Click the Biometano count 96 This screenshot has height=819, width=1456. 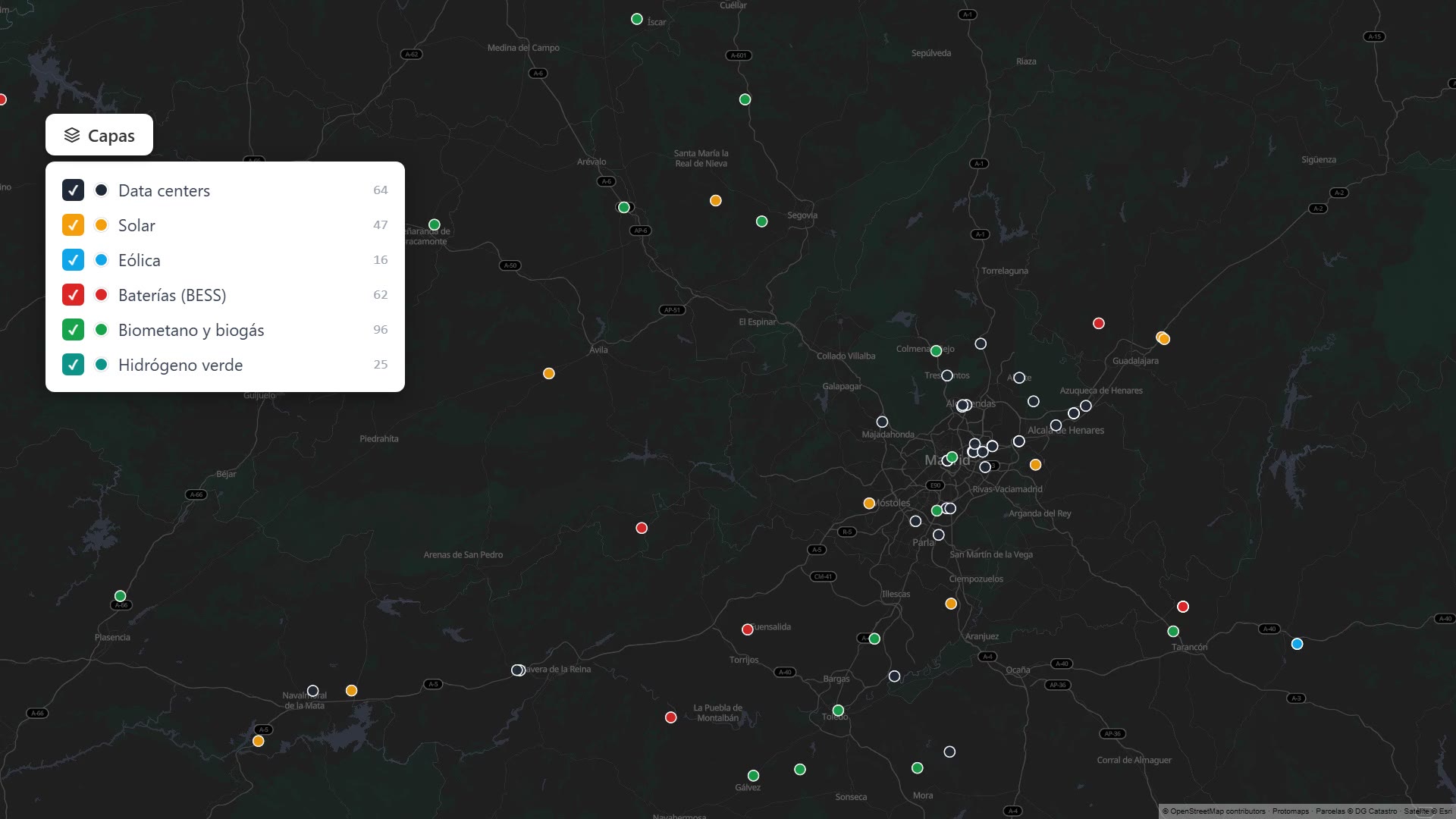(381, 330)
